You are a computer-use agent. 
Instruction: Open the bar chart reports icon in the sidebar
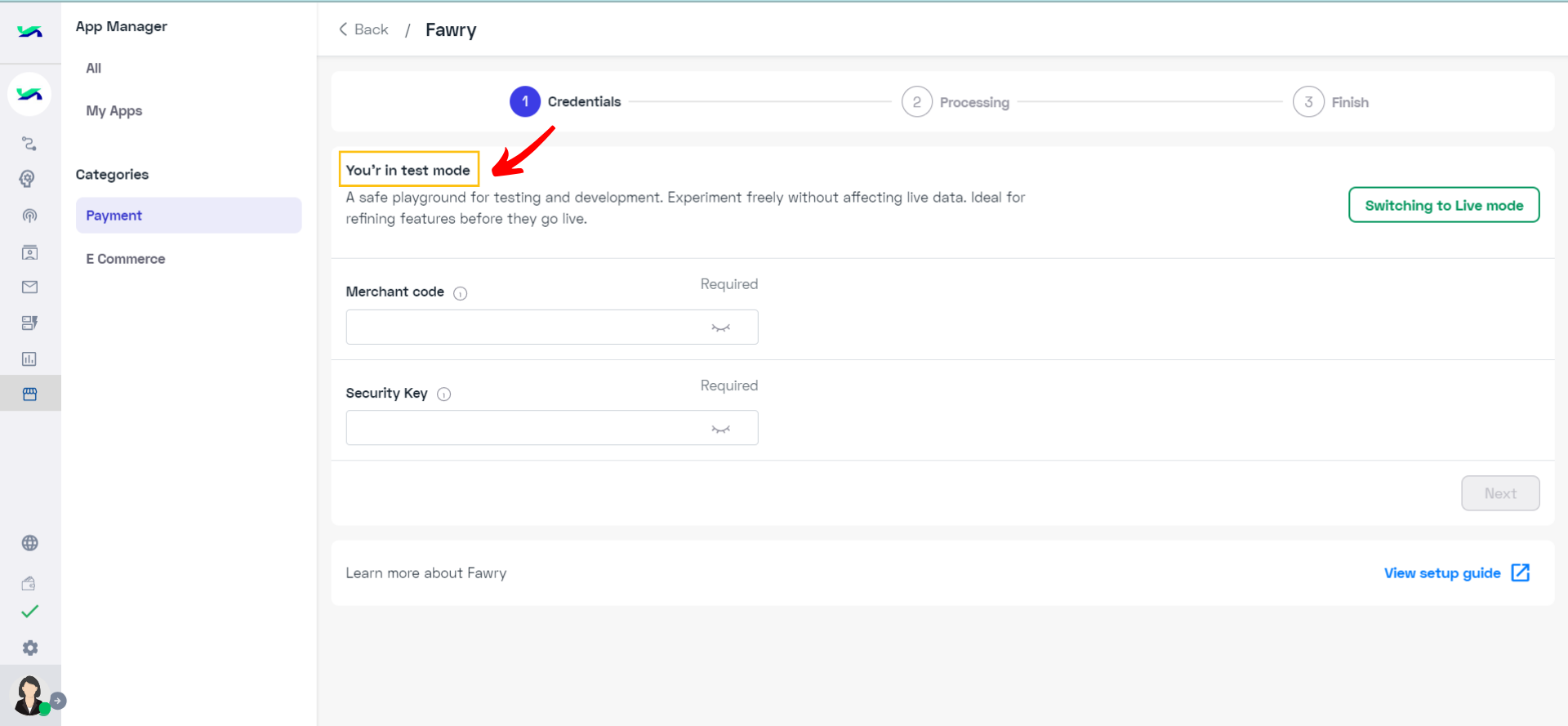tap(29, 359)
